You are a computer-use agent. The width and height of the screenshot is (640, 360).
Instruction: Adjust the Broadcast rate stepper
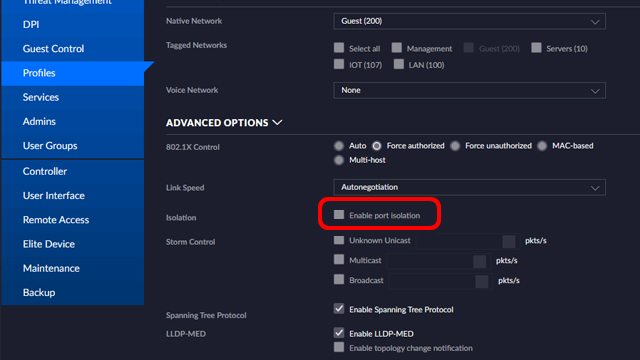click(x=482, y=282)
